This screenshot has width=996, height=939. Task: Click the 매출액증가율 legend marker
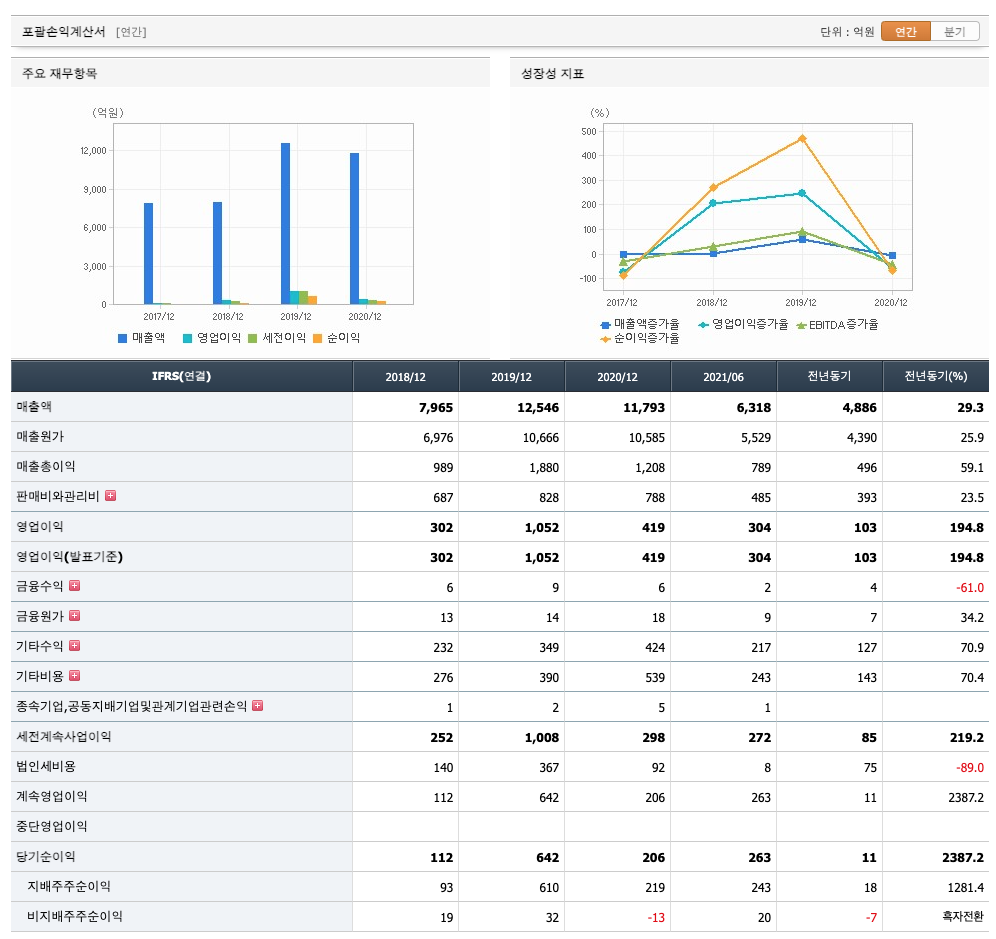coord(605,325)
